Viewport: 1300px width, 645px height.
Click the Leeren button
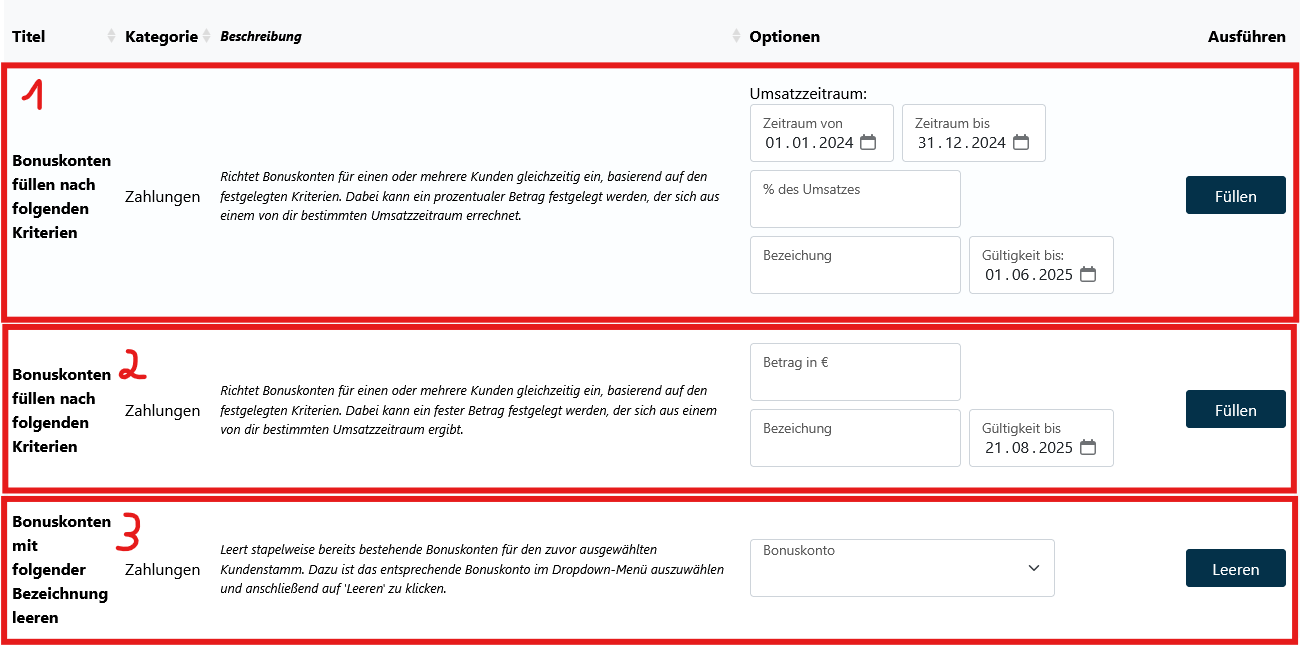(x=1235, y=569)
